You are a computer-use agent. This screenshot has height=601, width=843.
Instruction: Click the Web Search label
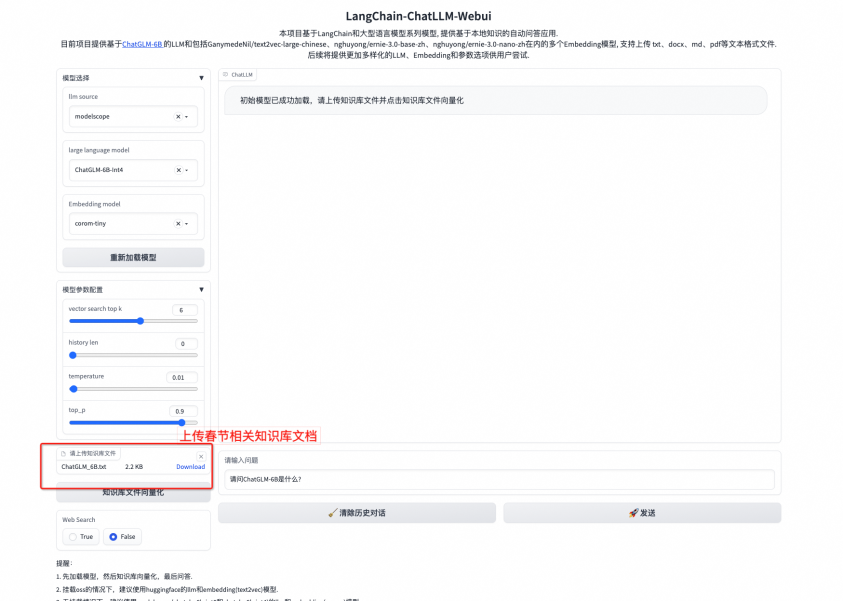click(78, 520)
